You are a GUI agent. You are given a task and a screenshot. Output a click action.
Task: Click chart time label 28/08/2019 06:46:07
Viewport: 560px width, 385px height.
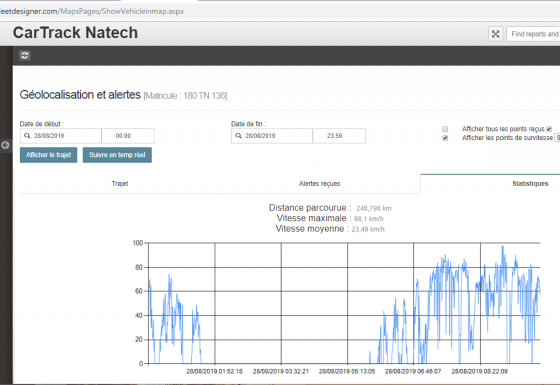pyautogui.click(x=413, y=371)
